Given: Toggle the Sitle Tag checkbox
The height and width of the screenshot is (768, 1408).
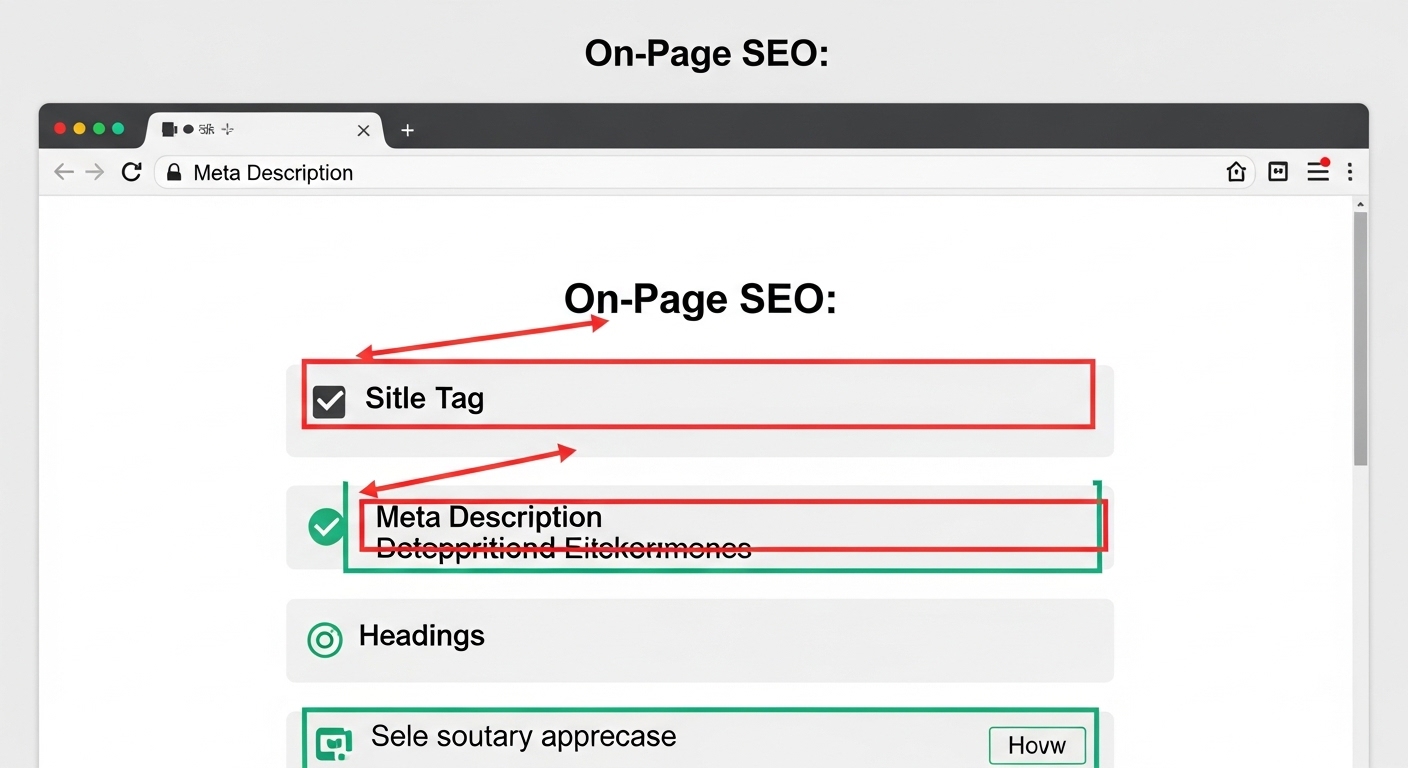Looking at the screenshot, I should click(x=329, y=401).
